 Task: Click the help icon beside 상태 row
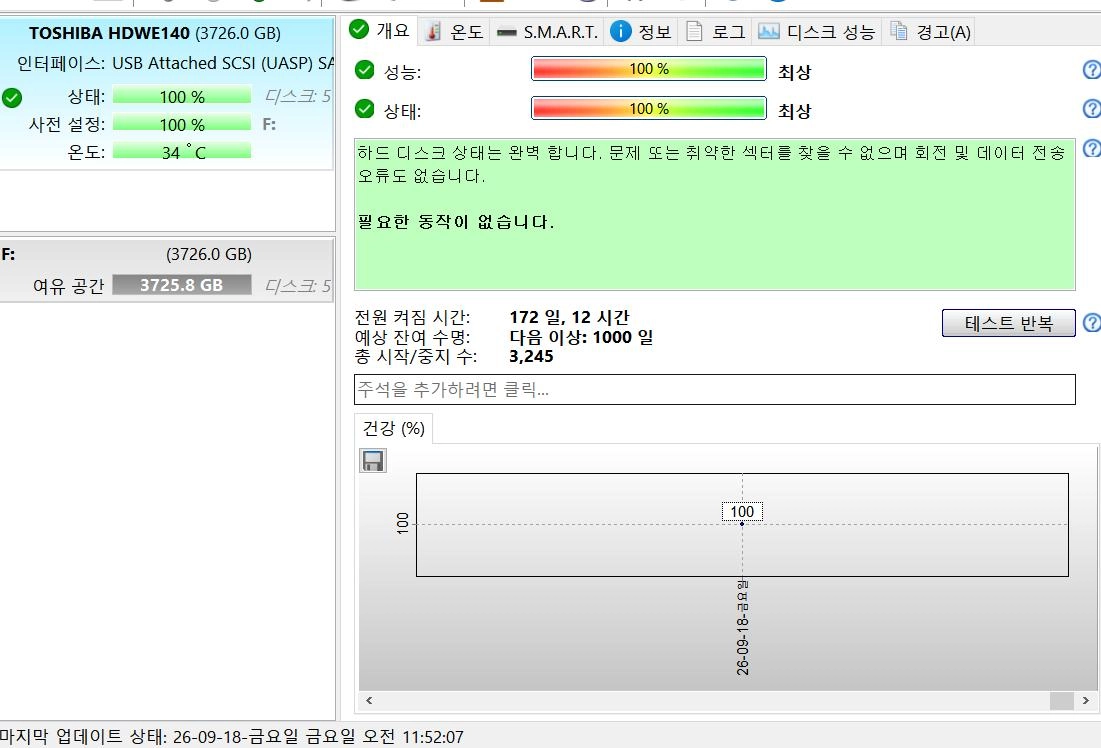click(1092, 109)
